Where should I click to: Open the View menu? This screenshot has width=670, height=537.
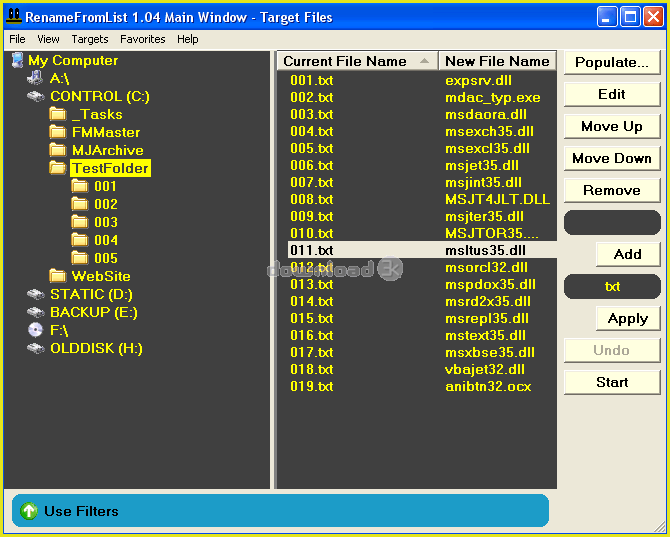[48, 39]
